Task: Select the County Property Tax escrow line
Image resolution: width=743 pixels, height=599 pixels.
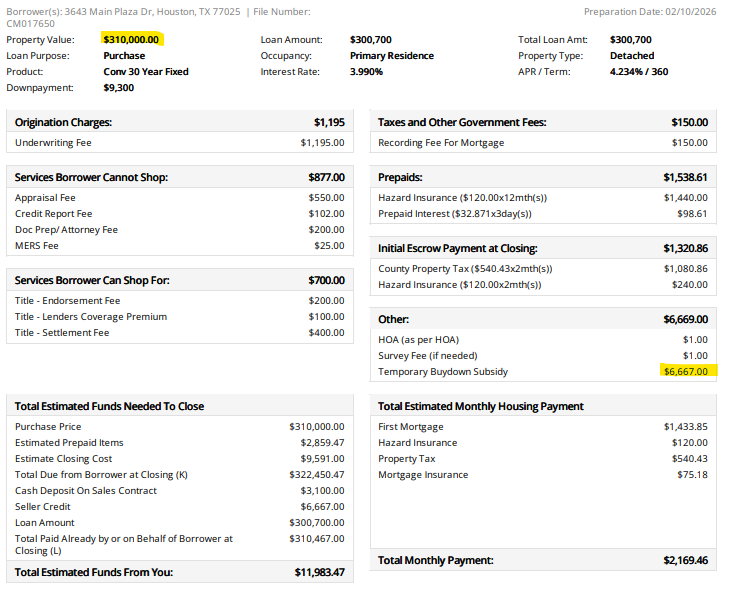Action: pos(465,269)
